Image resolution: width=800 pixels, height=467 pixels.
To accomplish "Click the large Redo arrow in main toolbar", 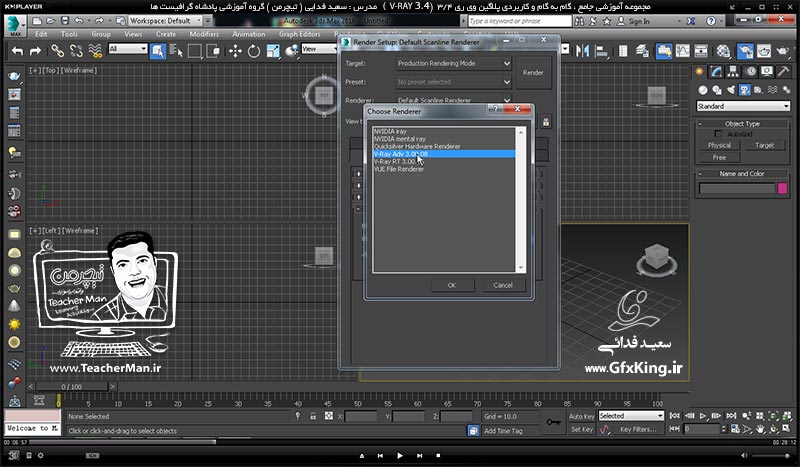I will pyautogui.click(x=35, y=51).
